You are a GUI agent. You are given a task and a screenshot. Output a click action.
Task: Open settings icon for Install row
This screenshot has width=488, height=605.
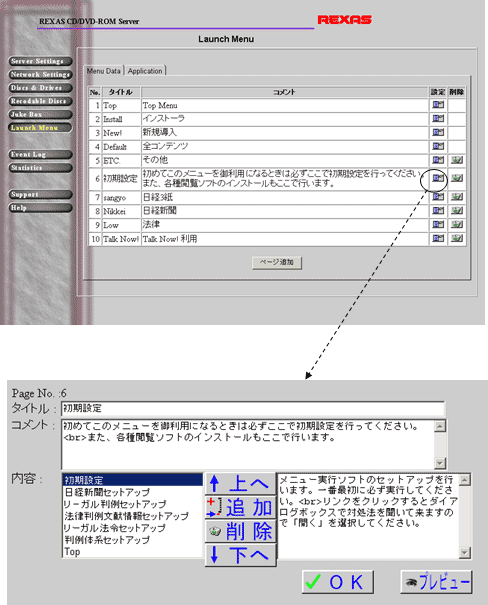click(x=438, y=118)
